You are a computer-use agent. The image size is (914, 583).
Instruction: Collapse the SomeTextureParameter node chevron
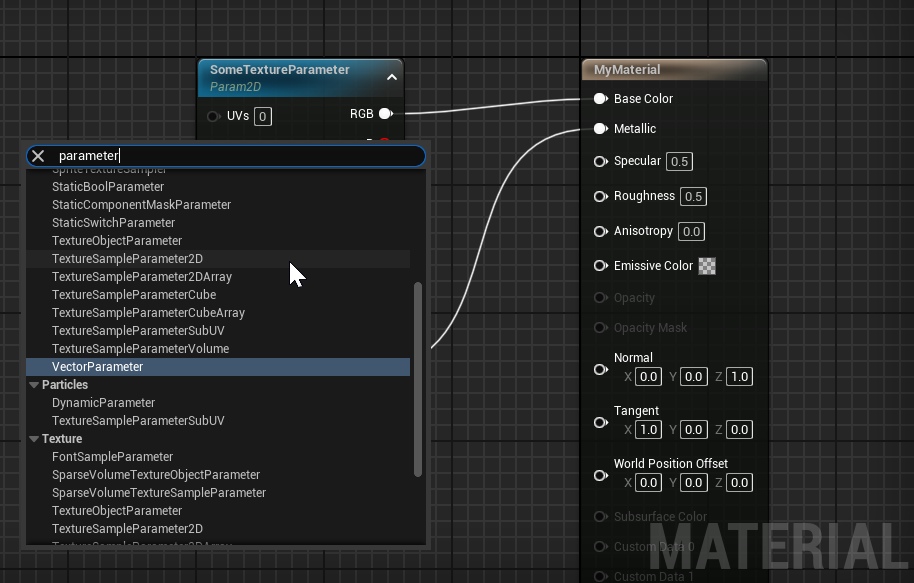392,77
